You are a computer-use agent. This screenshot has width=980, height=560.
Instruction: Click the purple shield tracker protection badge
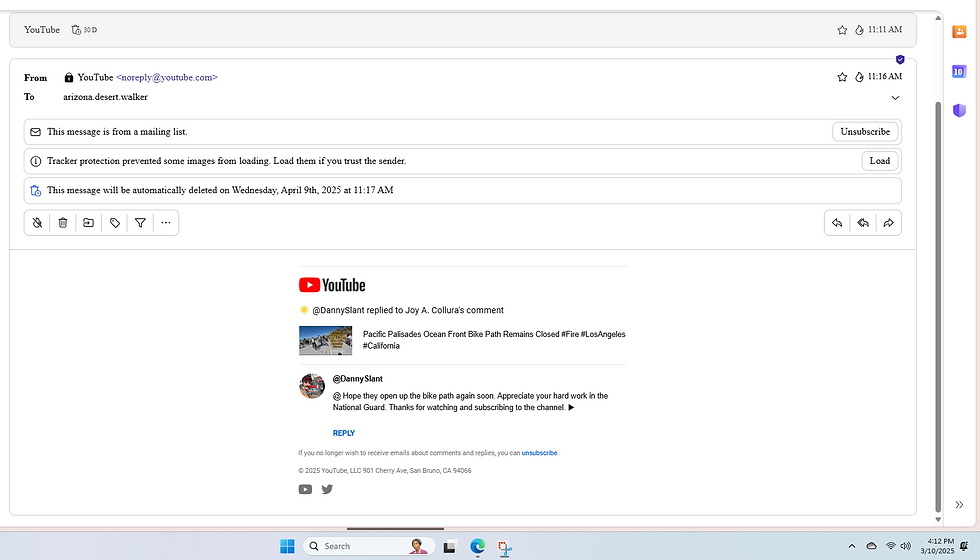(900, 59)
